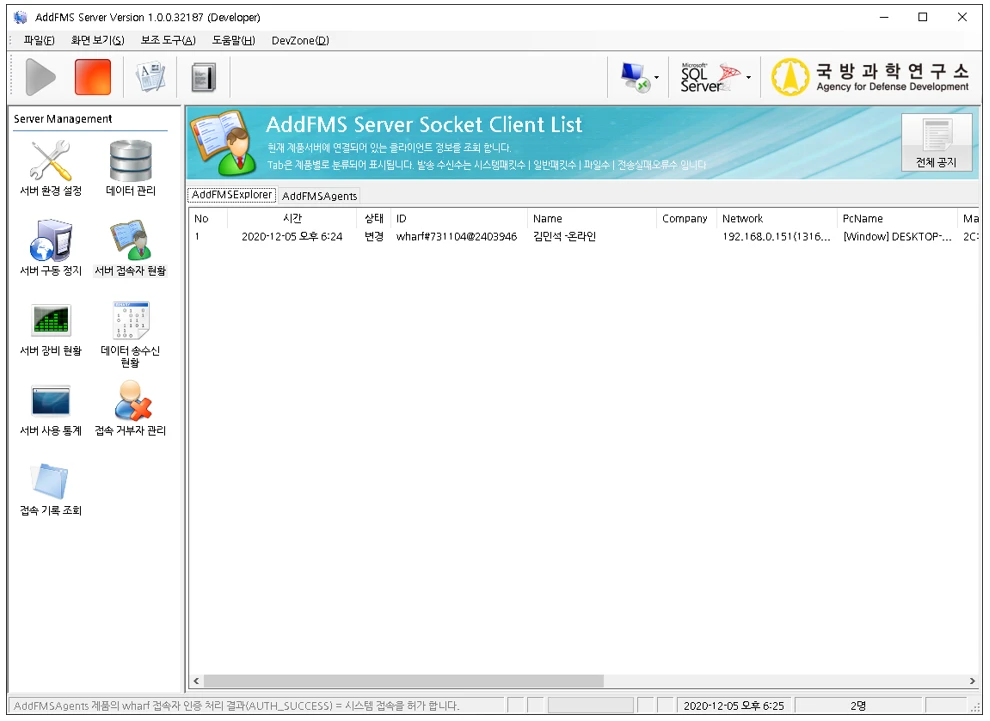990x721 pixels.
Task: Click the dark notebook toolbar icon
Action: [x=203, y=78]
